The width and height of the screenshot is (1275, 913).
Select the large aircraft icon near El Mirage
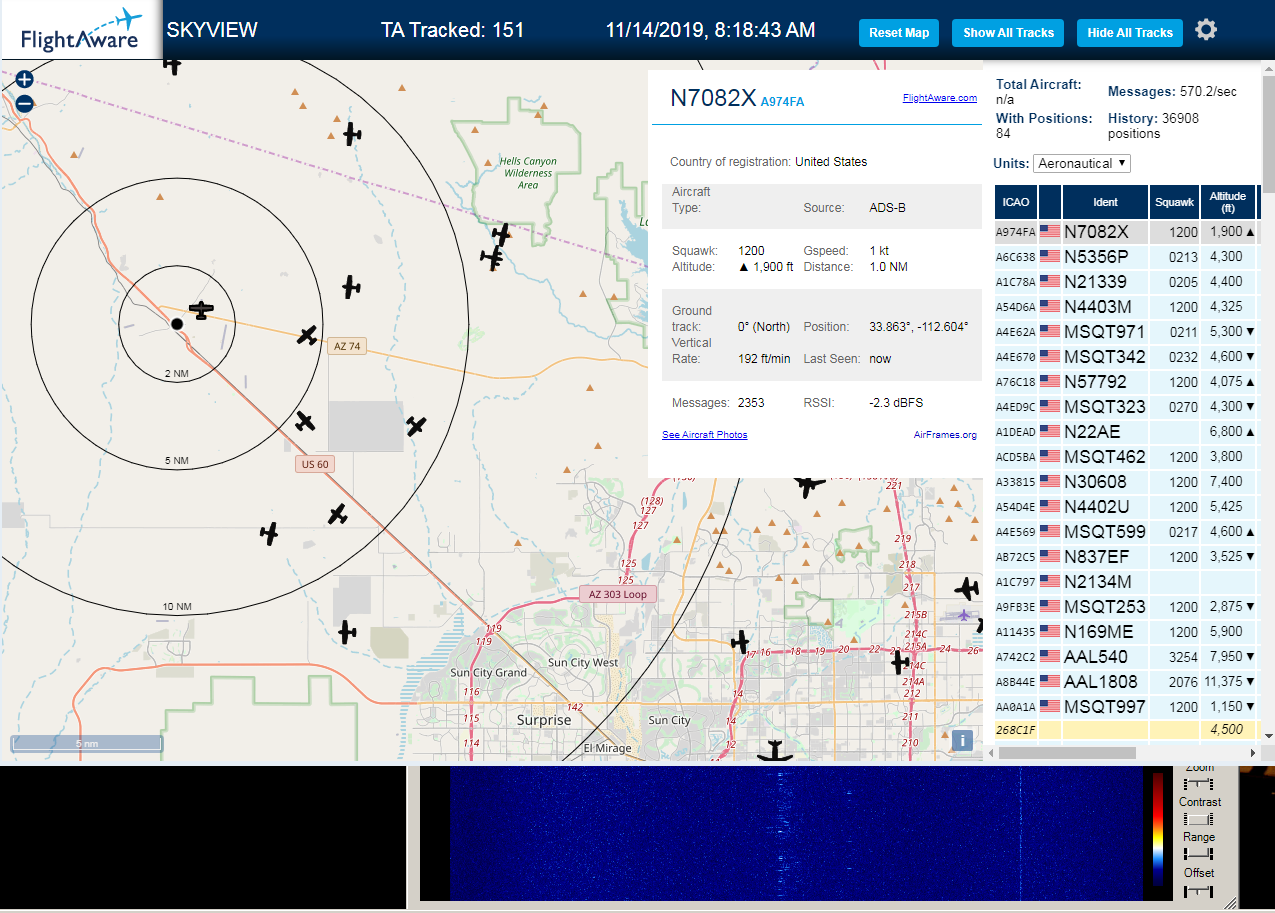775,751
